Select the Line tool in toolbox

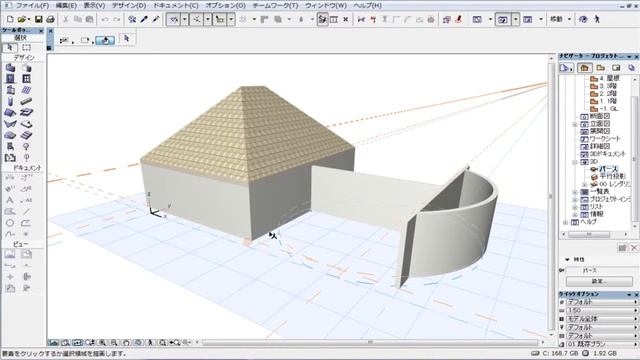pos(27,211)
